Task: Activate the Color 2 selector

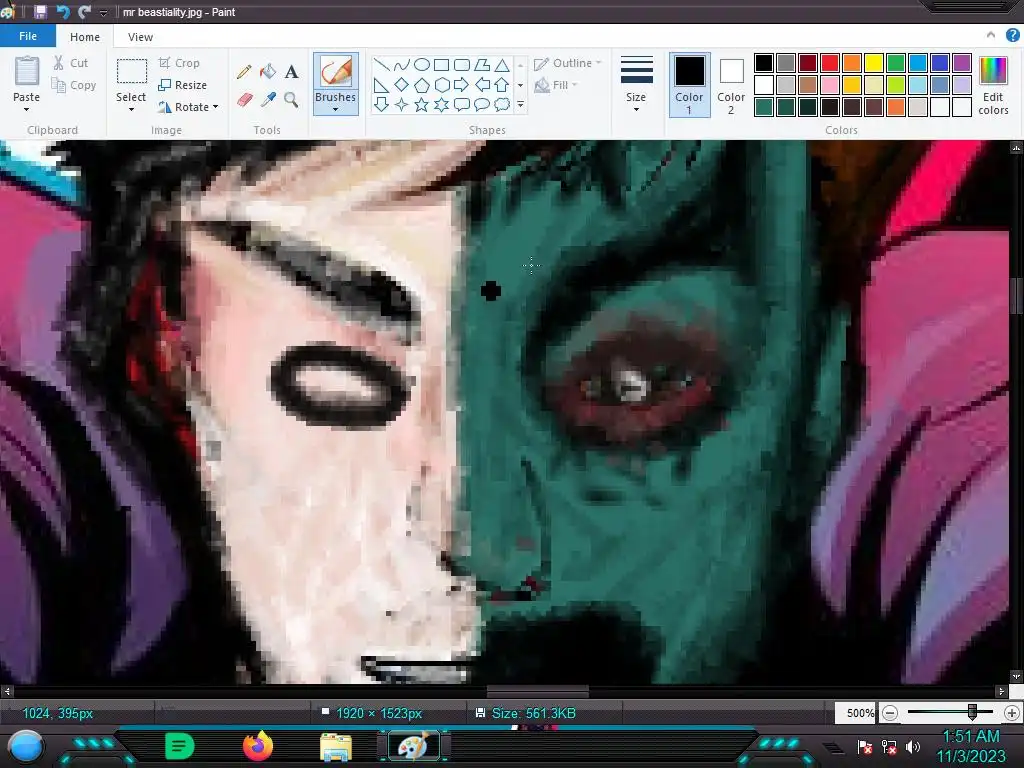Action: point(731,86)
